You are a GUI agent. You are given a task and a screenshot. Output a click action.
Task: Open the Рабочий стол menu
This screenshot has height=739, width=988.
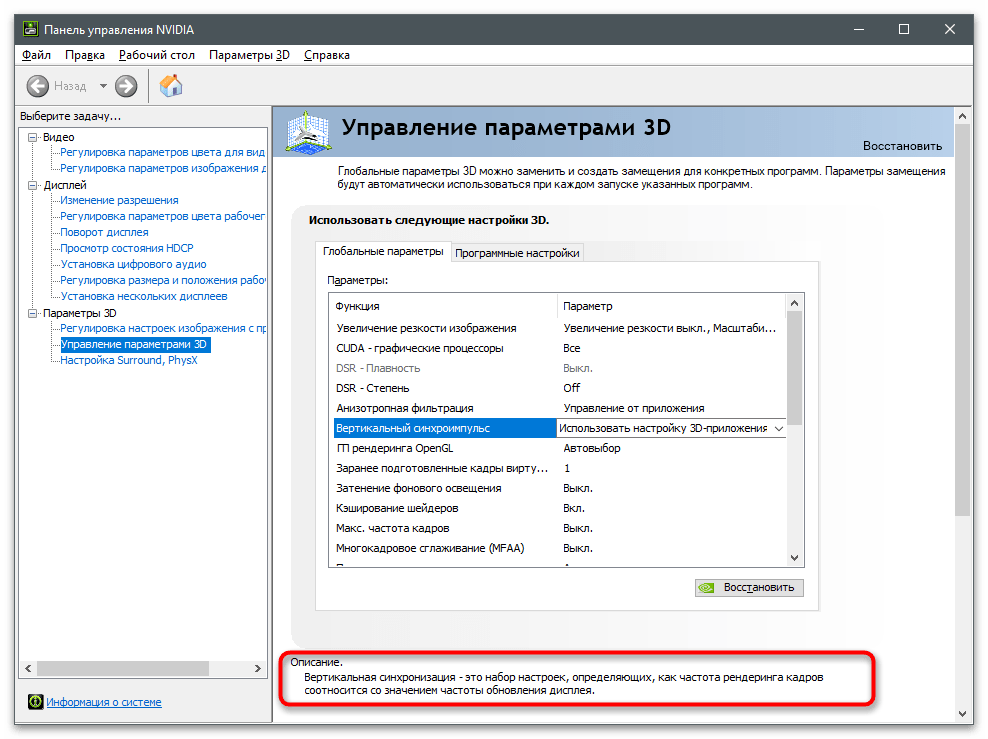[x=157, y=55]
